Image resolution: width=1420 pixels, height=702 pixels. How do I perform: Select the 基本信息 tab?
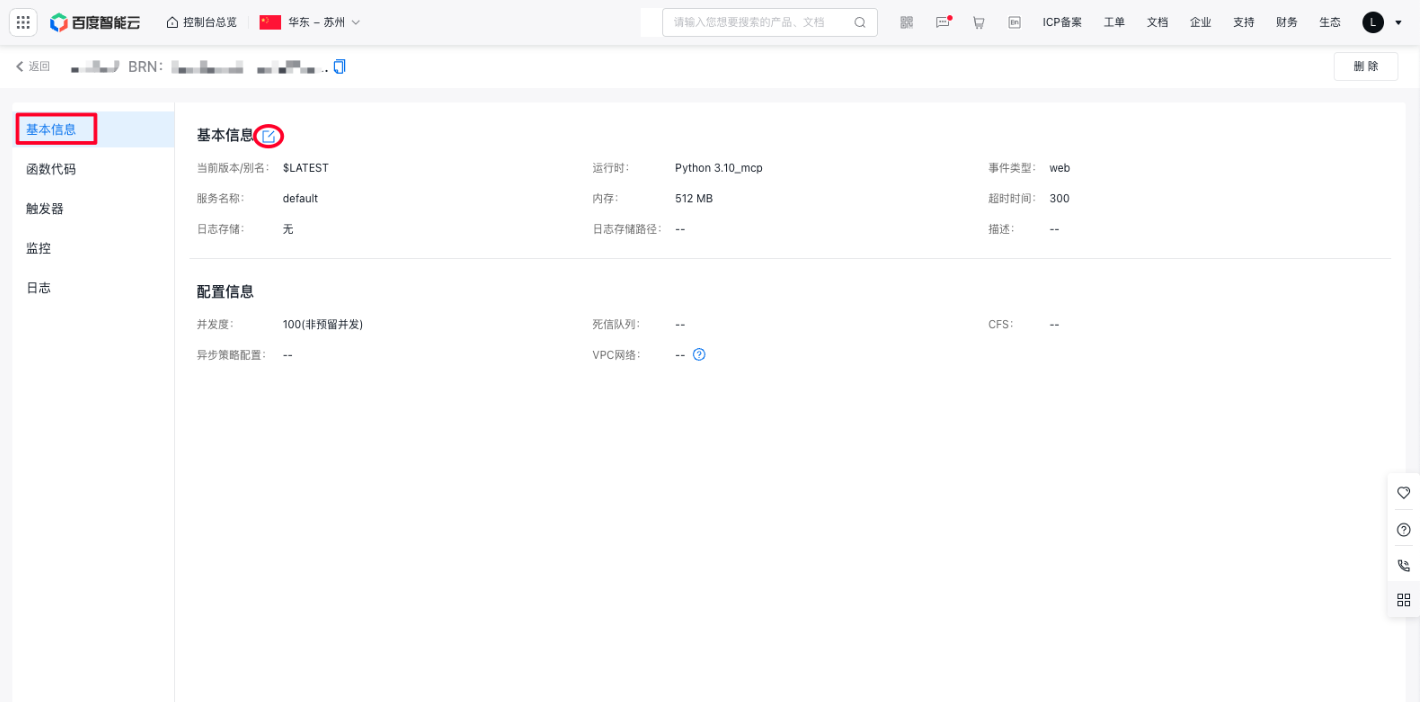(x=94, y=129)
